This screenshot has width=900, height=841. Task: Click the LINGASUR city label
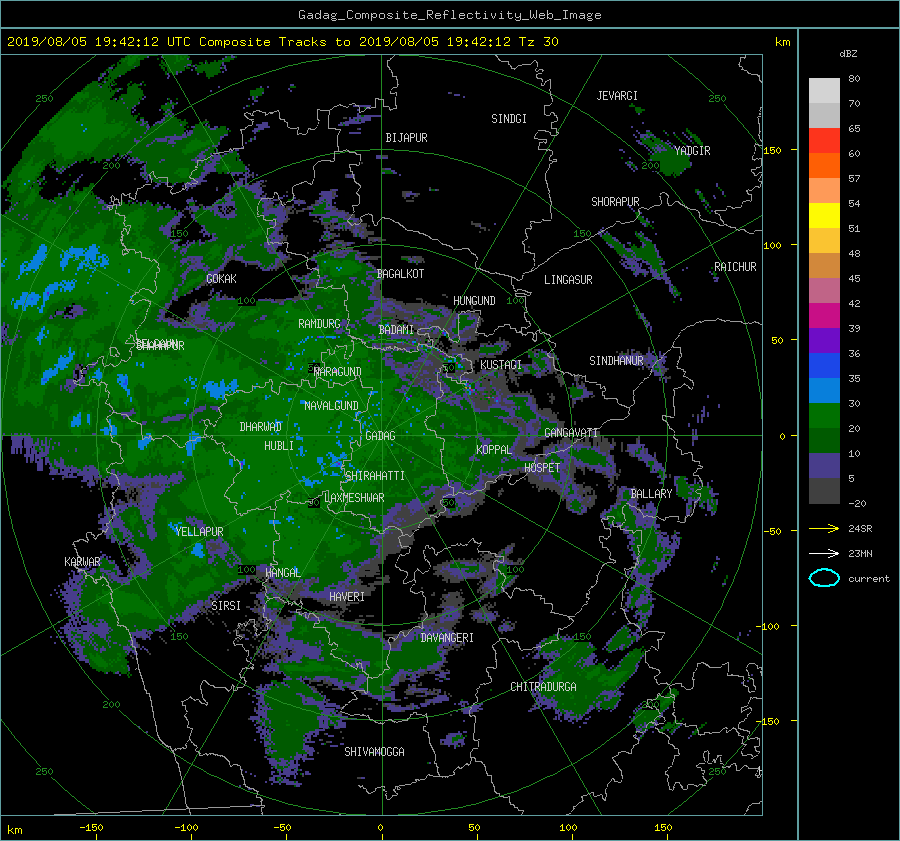[568, 280]
